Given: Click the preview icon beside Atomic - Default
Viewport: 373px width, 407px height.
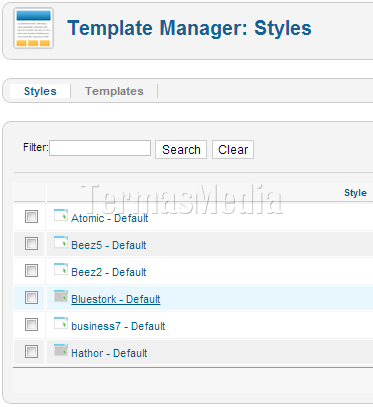Looking at the screenshot, I should 61,215.
